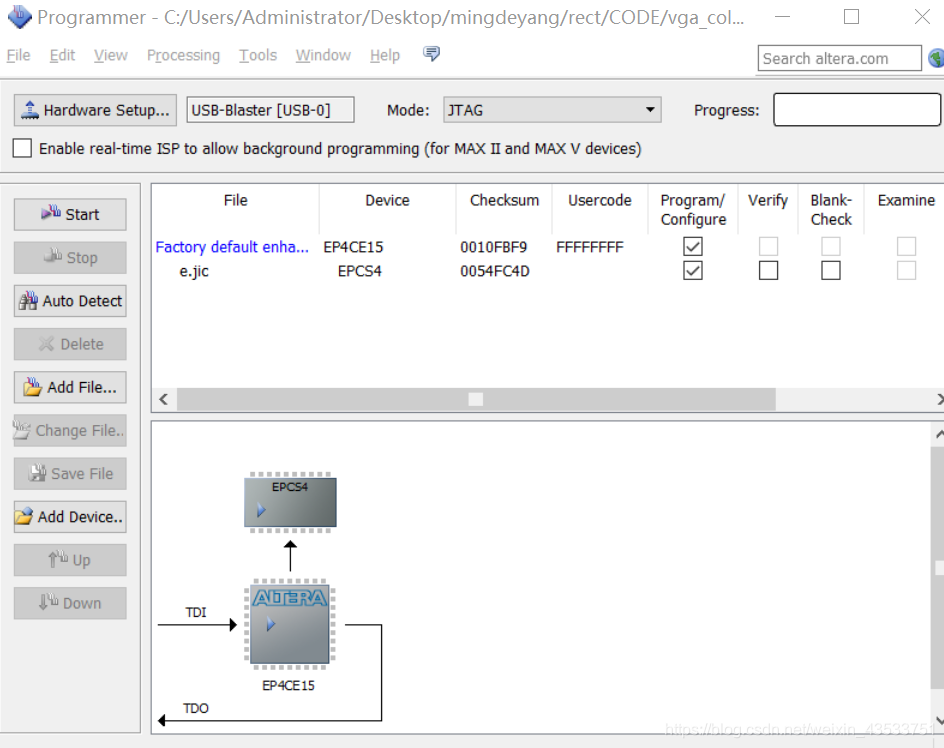The height and width of the screenshot is (748, 944).
Task: Open the View menu
Action: point(111,55)
